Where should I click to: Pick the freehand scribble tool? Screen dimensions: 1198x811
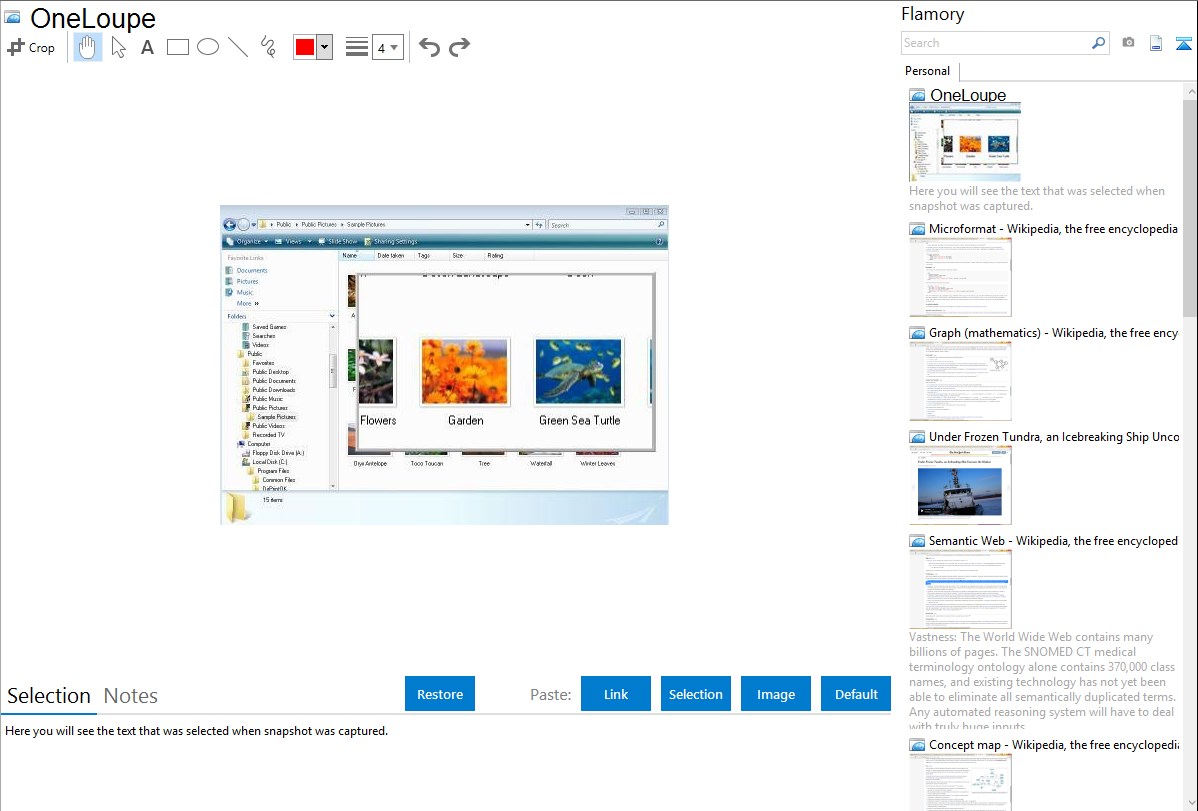pos(268,47)
